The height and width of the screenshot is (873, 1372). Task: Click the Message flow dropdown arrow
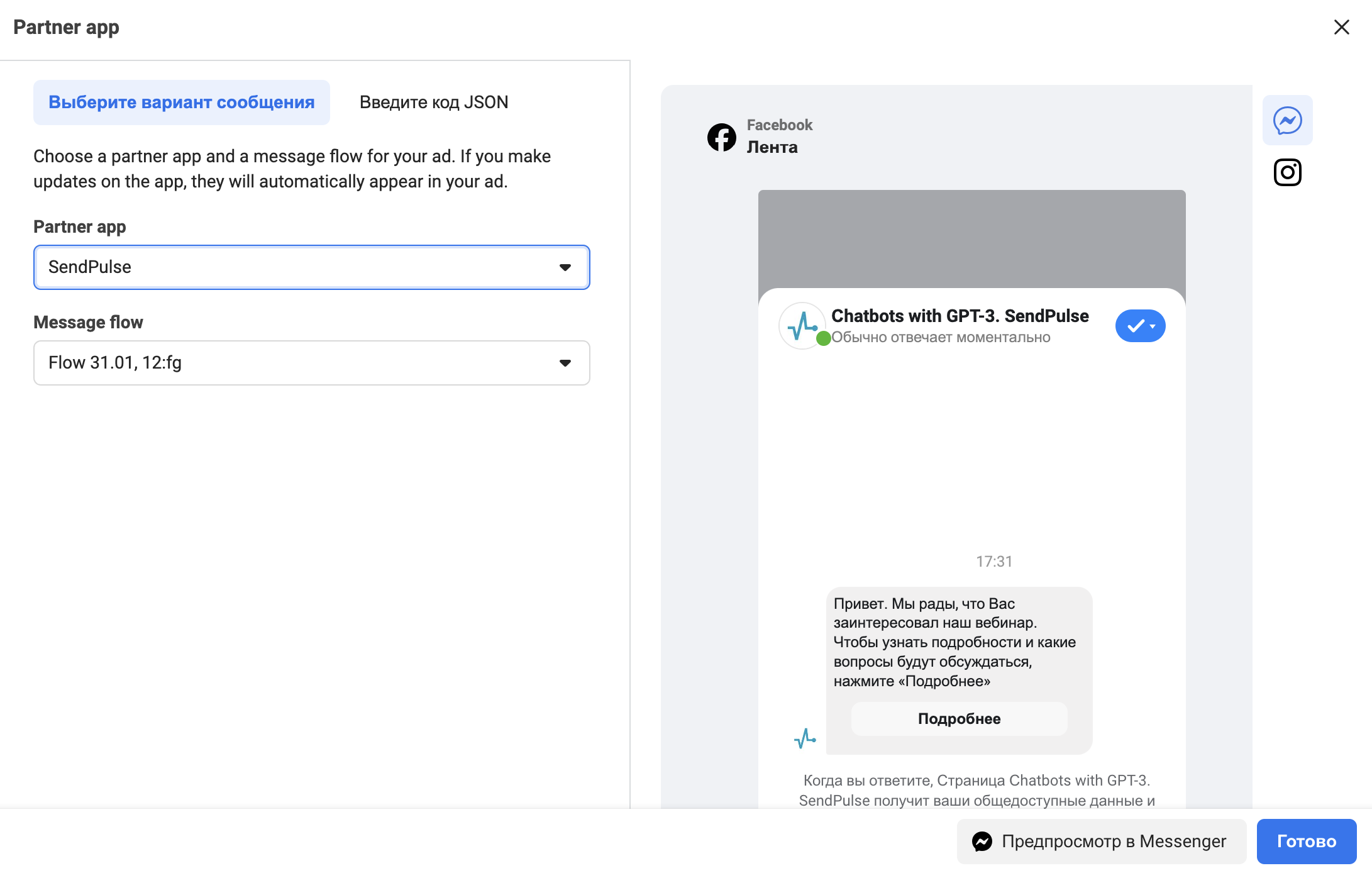tap(565, 363)
